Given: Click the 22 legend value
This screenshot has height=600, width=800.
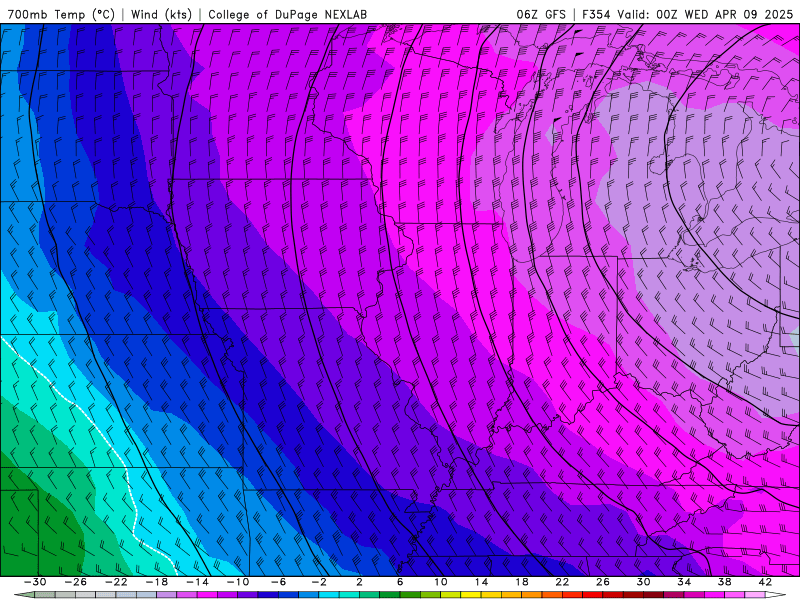Looking at the screenshot, I should pos(562,582).
